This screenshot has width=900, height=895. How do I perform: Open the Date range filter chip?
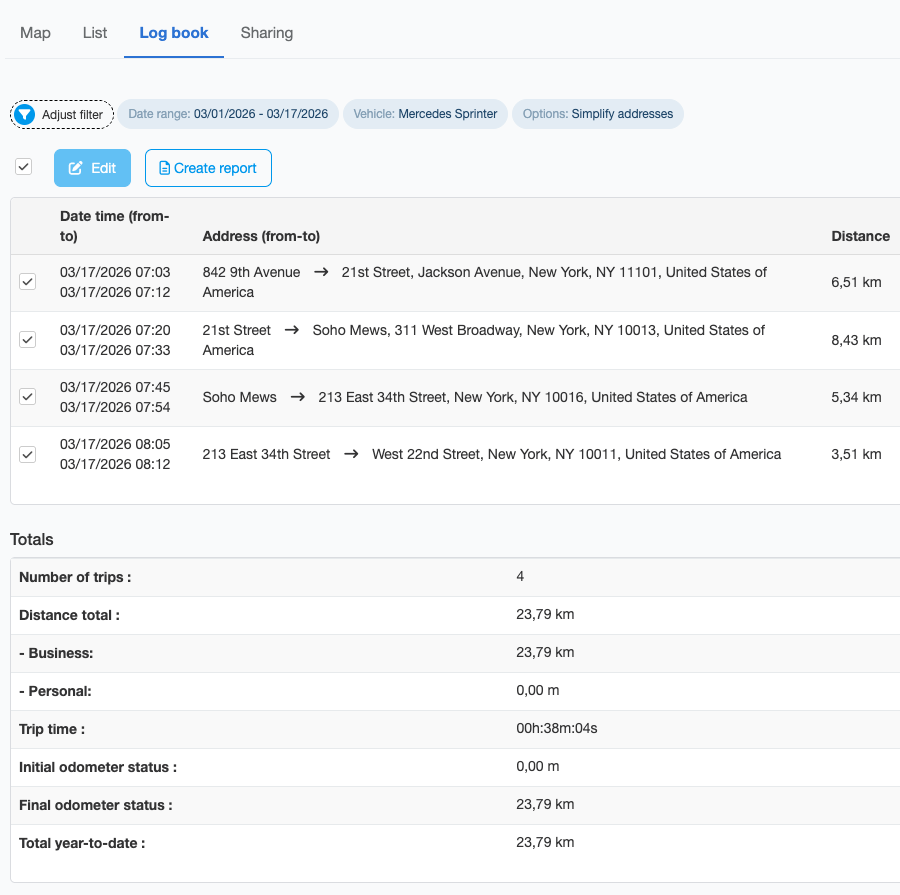tap(228, 114)
